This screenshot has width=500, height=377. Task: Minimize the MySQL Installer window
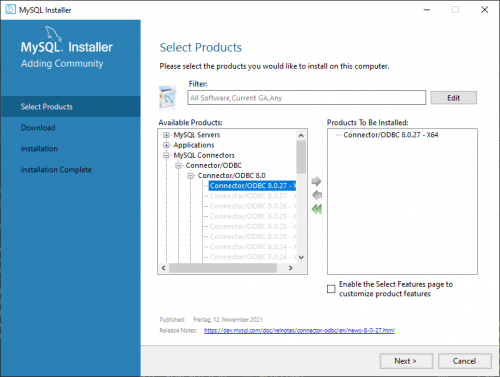point(427,10)
